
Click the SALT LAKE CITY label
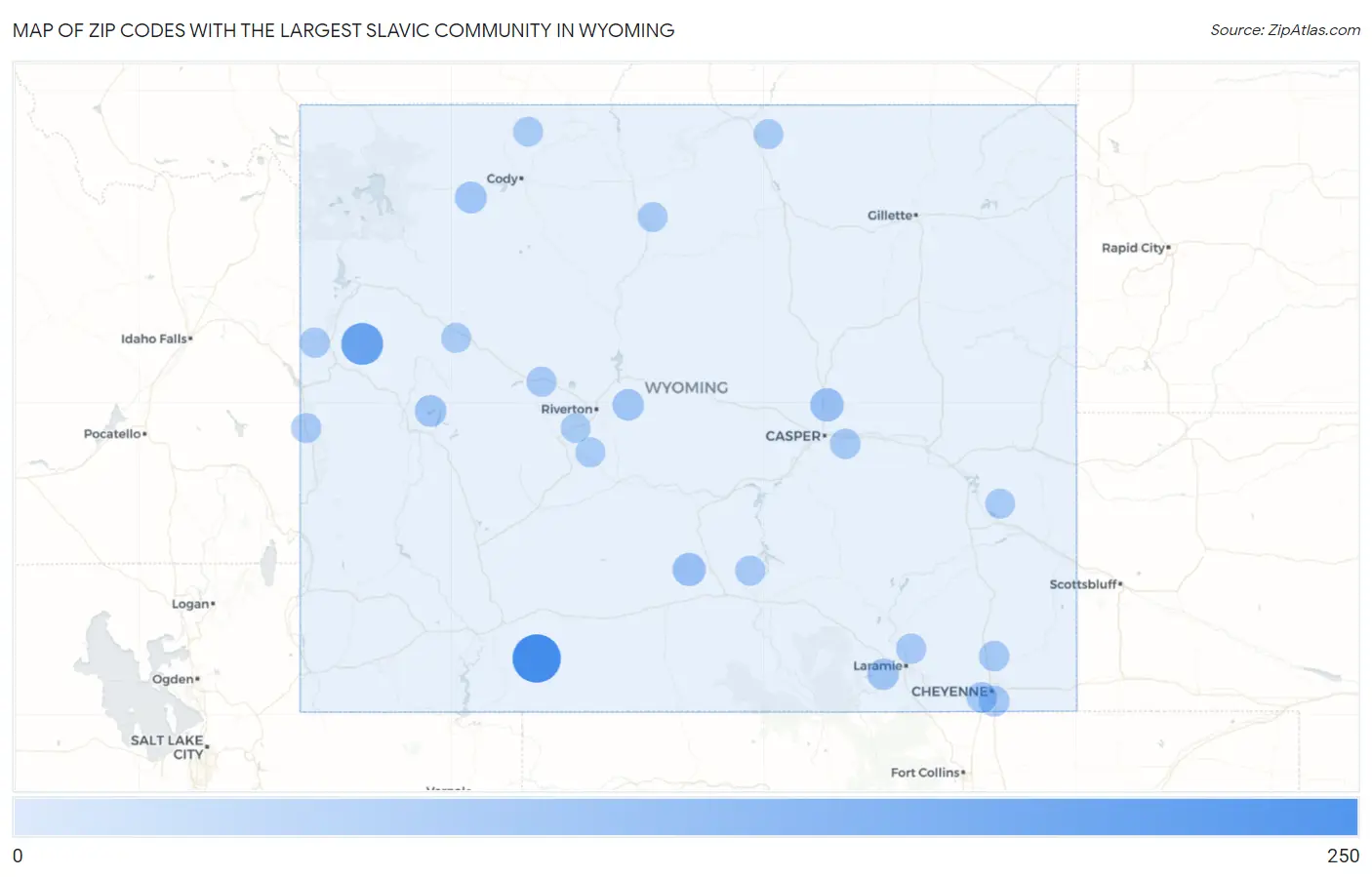(x=168, y=747)
